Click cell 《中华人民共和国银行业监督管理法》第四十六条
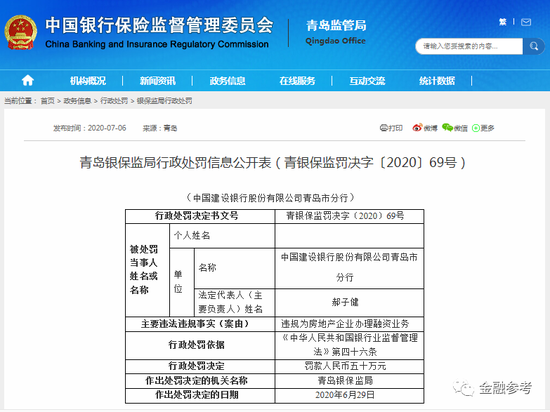This screenshot has height=412, width=550. tap(350, 345)
